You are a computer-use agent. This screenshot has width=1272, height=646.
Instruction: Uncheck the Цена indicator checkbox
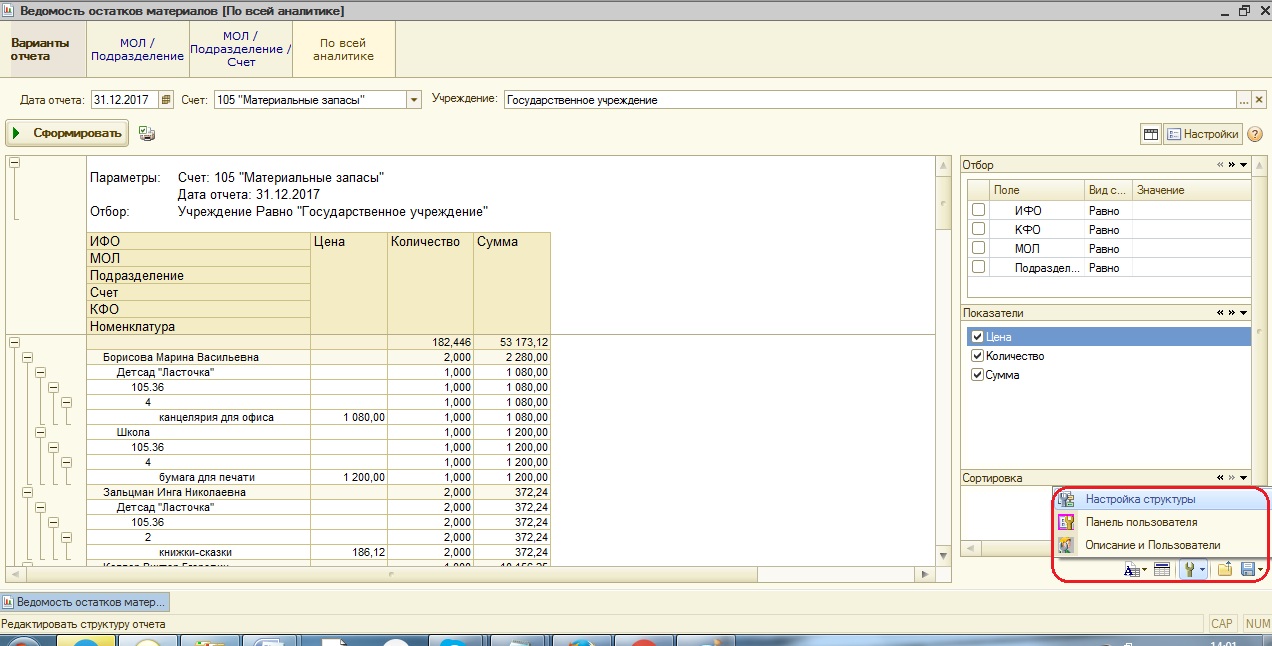click(x=978, y=337)
